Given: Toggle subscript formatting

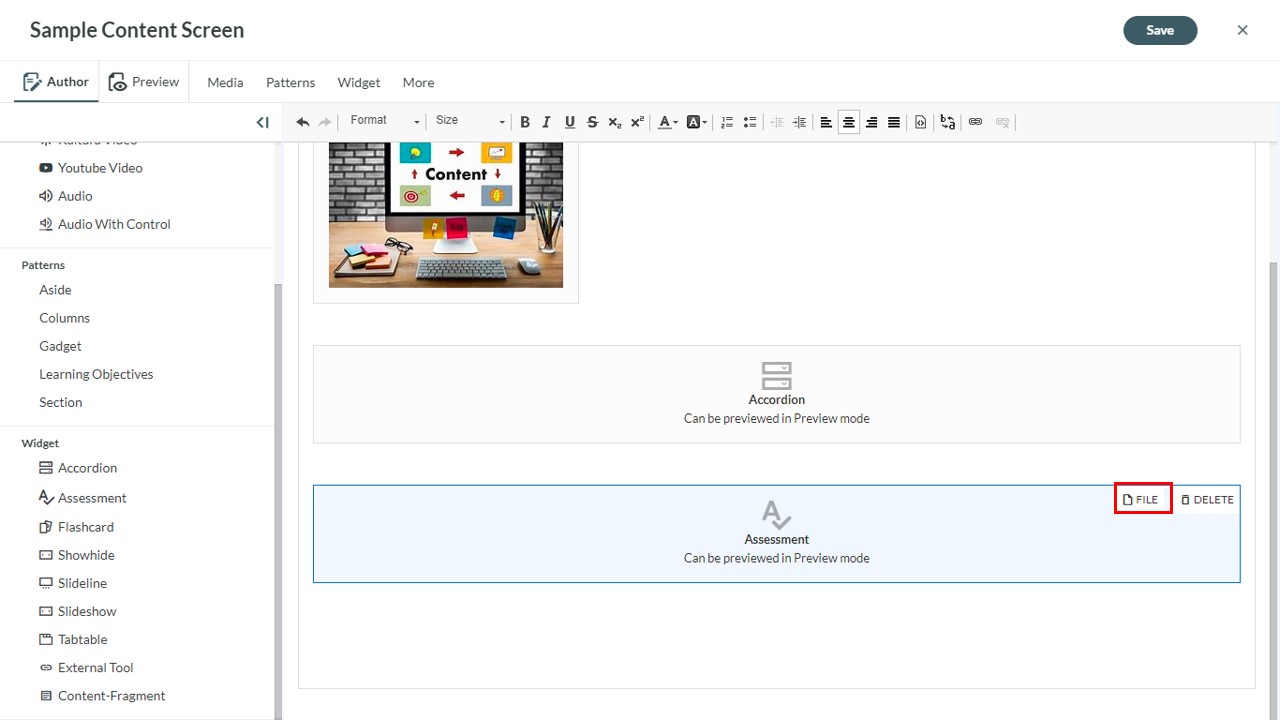Looking at the screenshot, I should (615, 122).
